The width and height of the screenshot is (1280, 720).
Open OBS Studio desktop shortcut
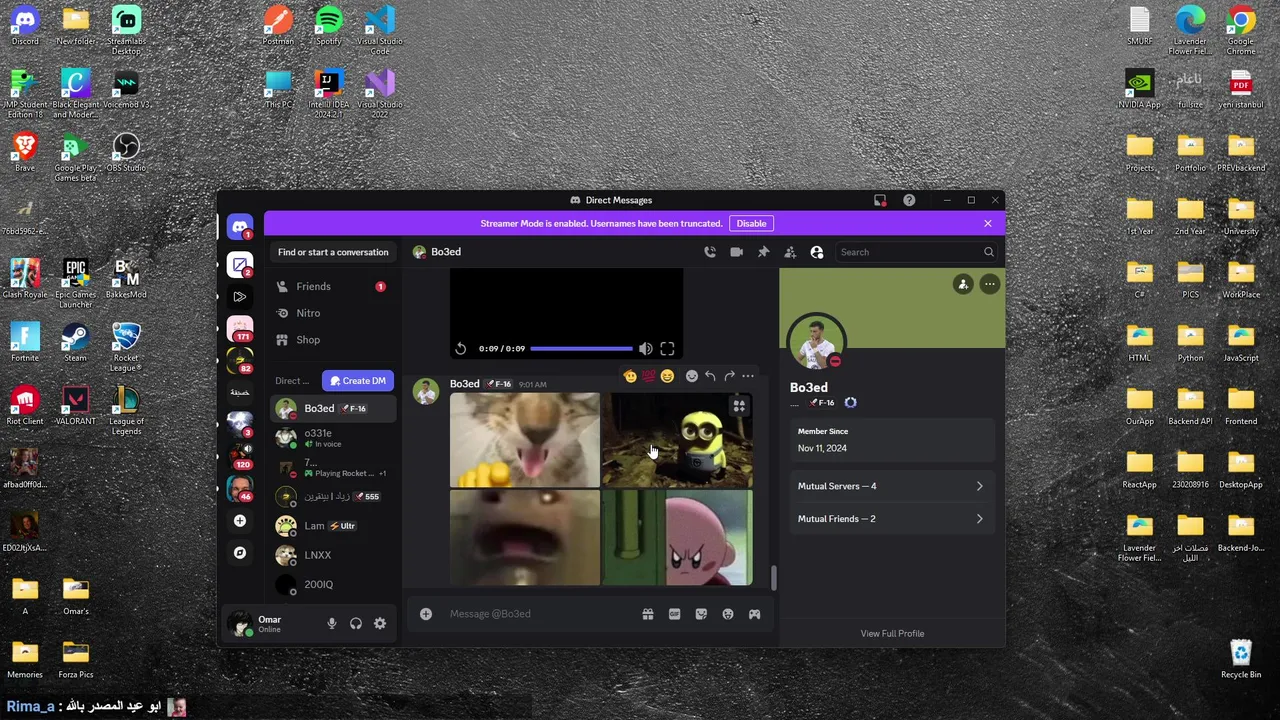[126, 153]
